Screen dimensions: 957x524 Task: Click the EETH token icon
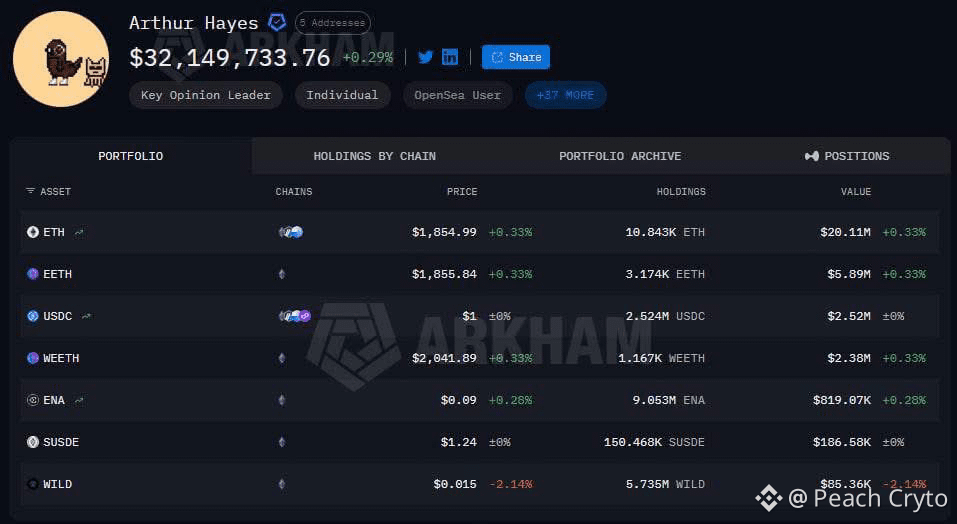(33, 274)
